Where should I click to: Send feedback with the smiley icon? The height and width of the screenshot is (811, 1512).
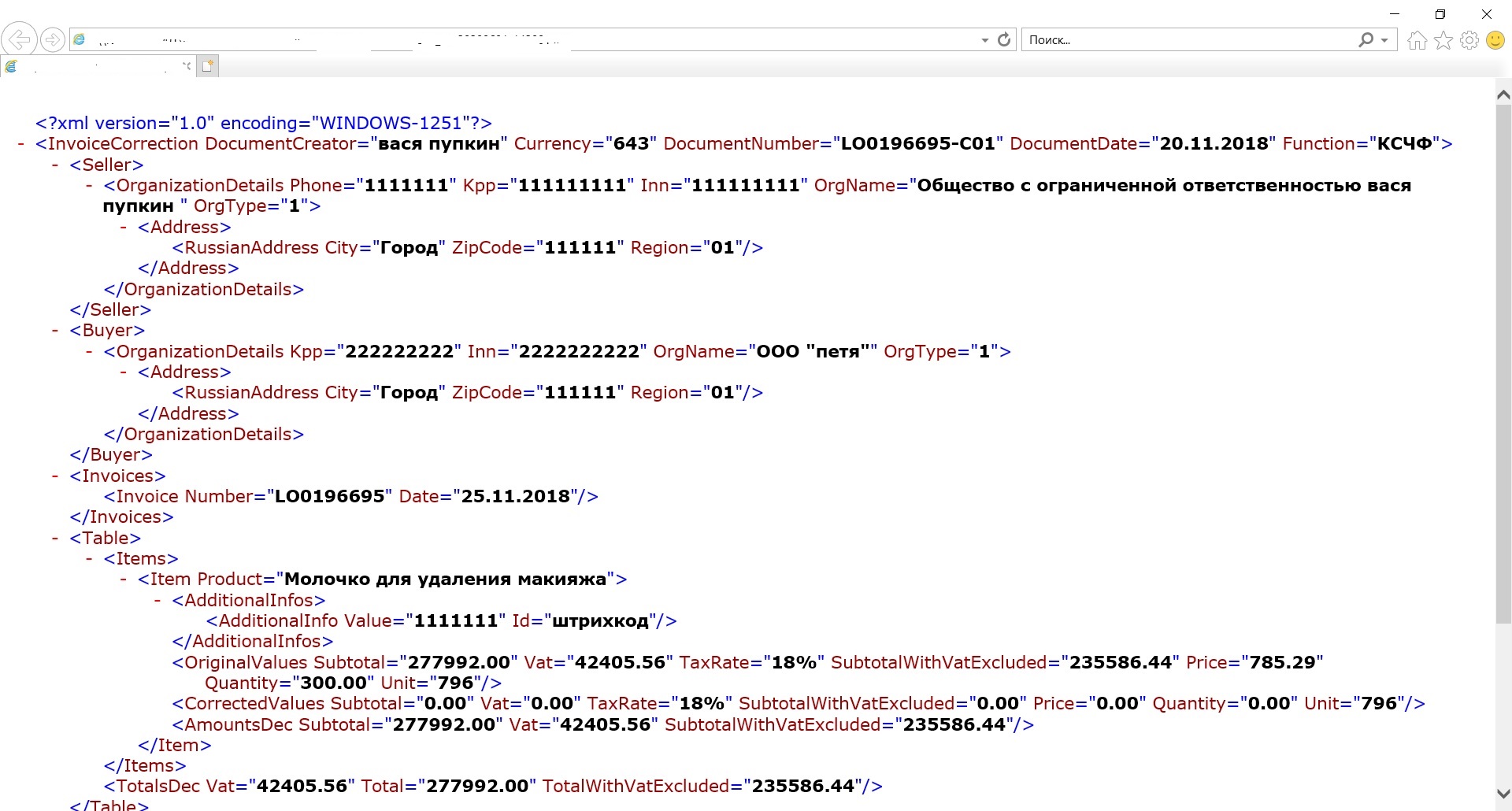pyautogui.click(x=1495, y=39)
